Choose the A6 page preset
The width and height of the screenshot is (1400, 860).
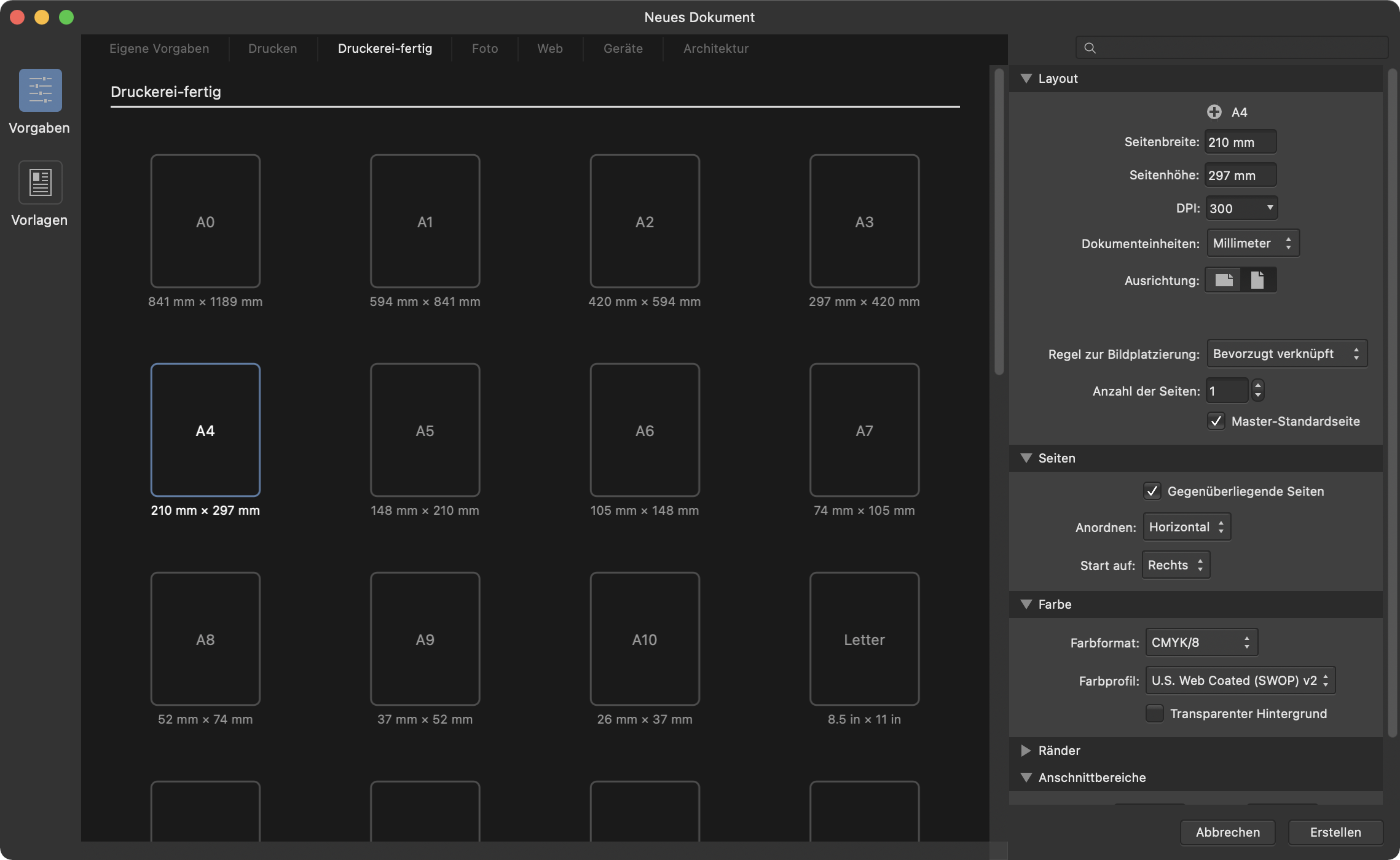point(645,430)
